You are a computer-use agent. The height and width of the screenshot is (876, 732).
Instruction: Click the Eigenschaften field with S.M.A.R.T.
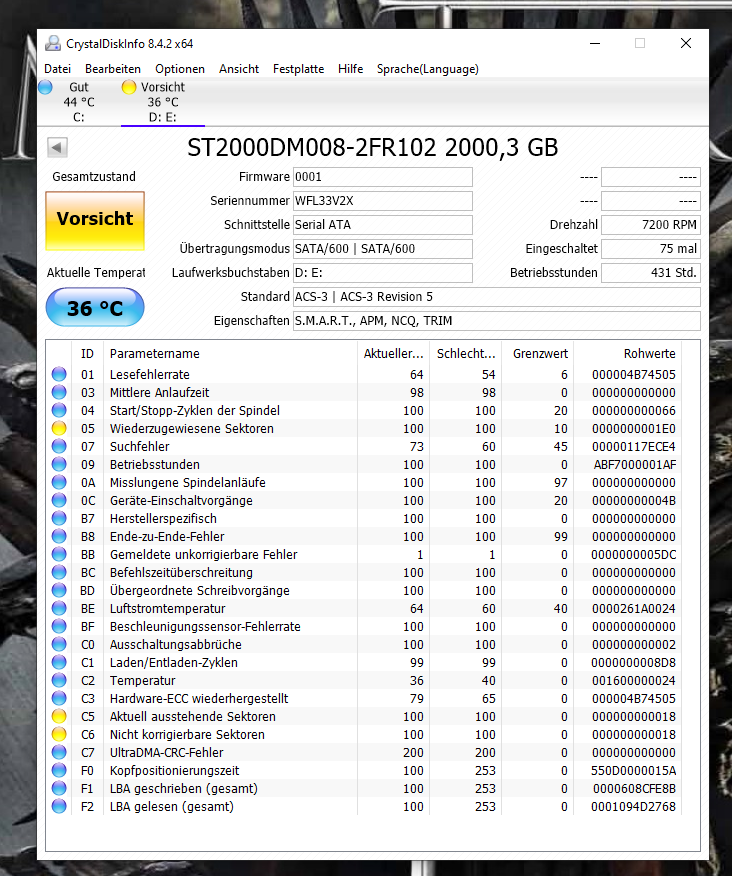click(x=497, y=321)
